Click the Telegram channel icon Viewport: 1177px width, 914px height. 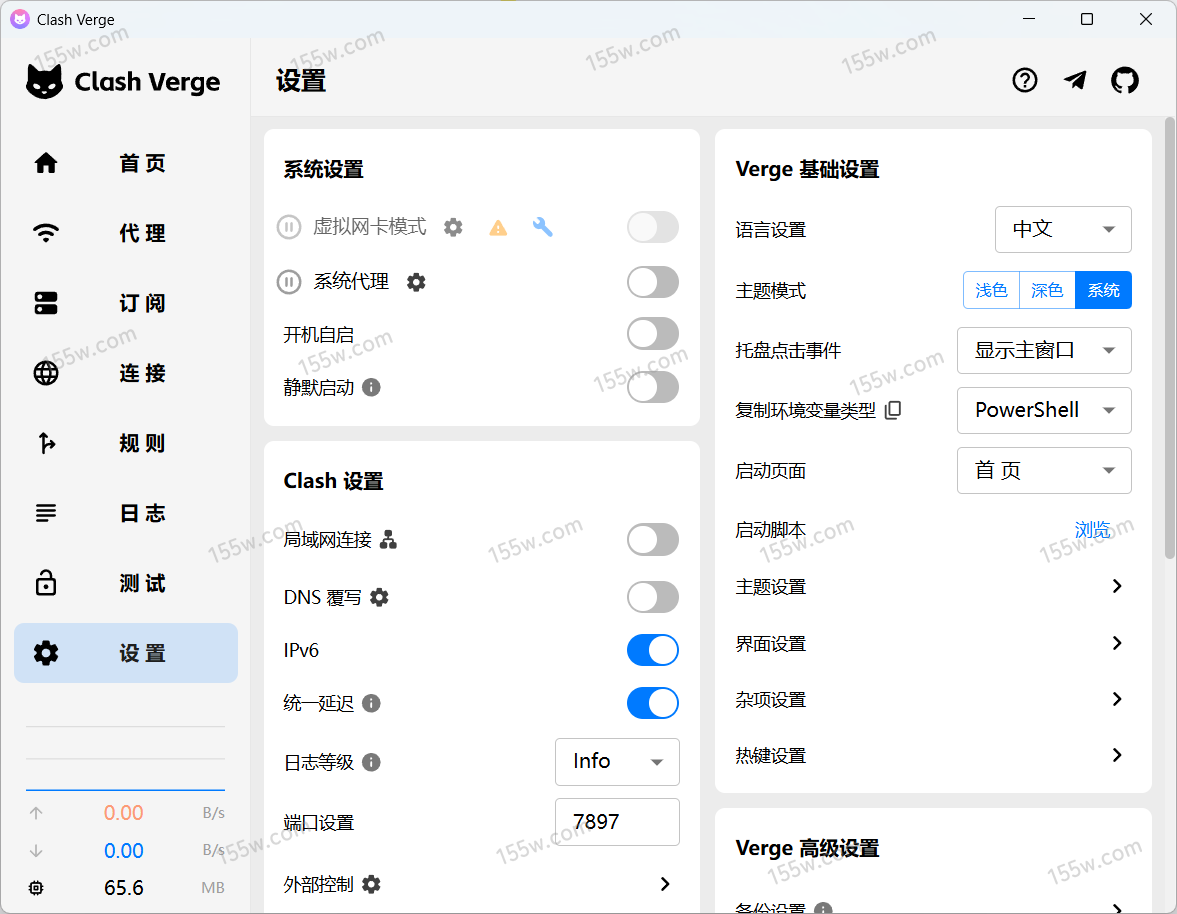point(1075,81)
